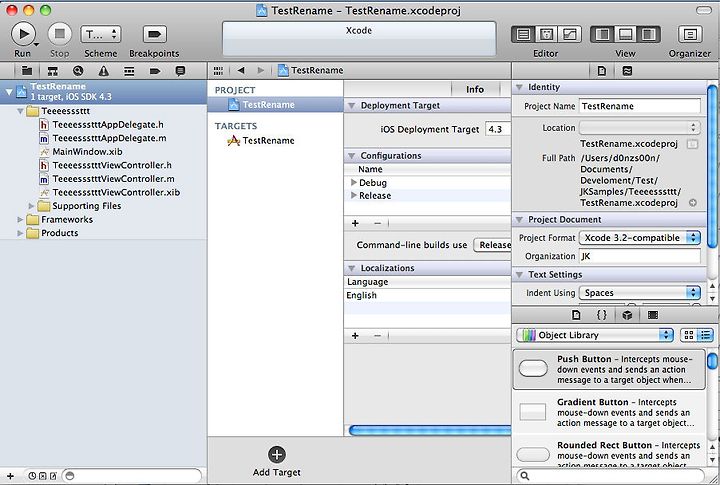720x485 pixels.
Task: Collapse the Teeeesssttt group folder
Action: pyautogui.click(x=20, y=111)
